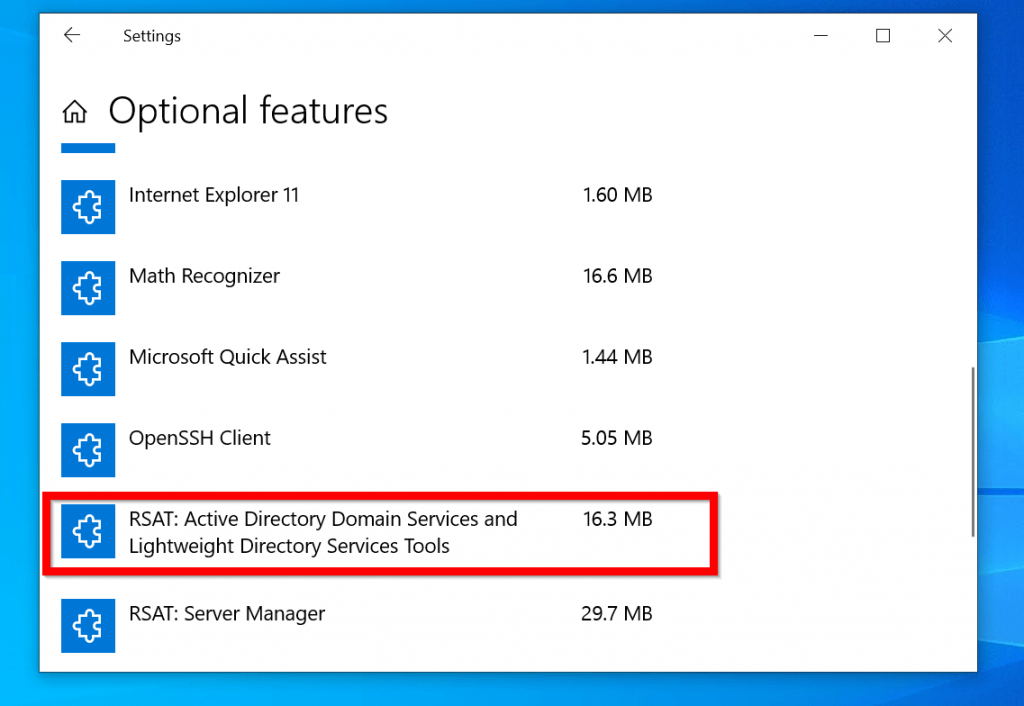Click the 16.3 MB size value
1024x706 pixels.
point(617,519)
